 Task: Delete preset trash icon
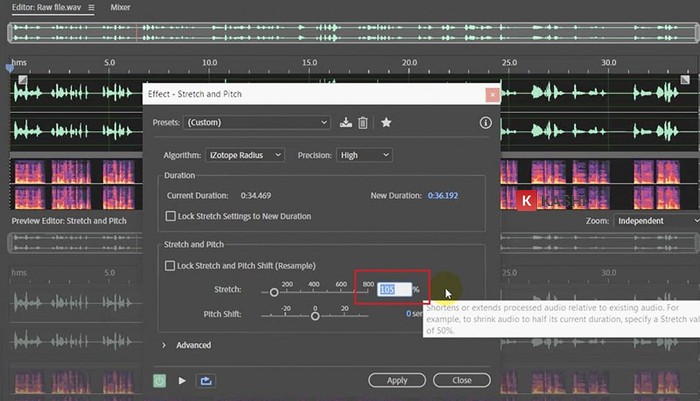coord(362,122)
